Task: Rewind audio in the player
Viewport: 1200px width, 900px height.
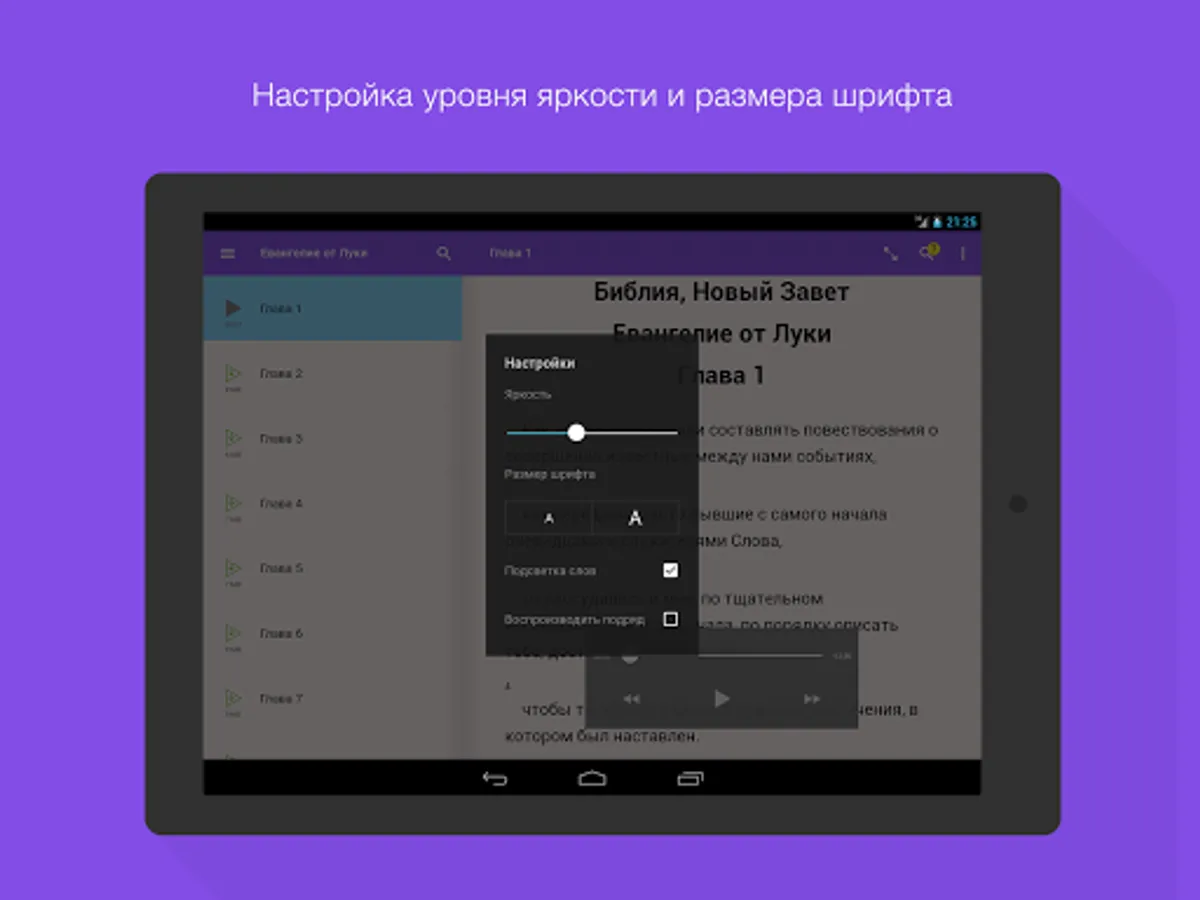Action: [x=632, y=699]
